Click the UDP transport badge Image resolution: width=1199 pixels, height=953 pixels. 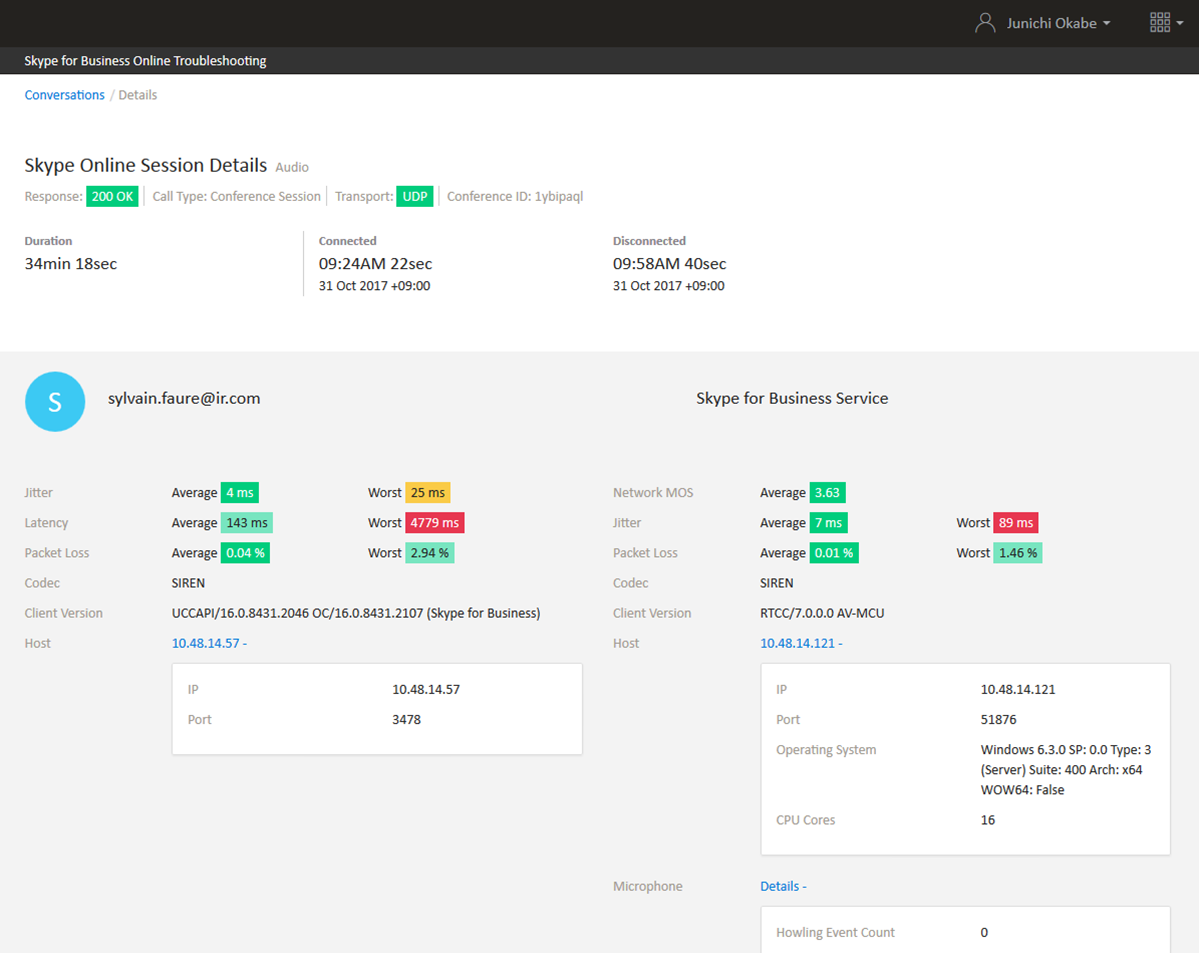pos(414,197)
